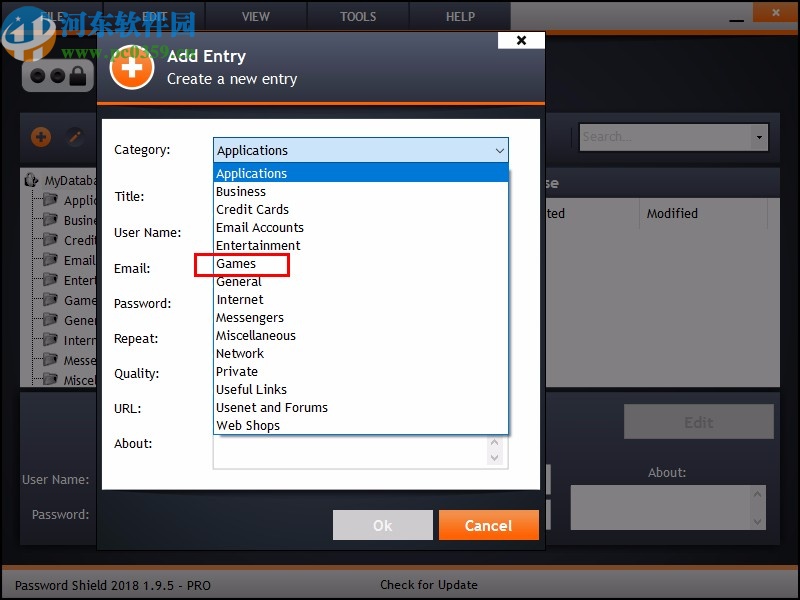The height and width of the screenshot is (600, 800).
Task: Select Credit Cards in the category list
Action: [361, 209]
